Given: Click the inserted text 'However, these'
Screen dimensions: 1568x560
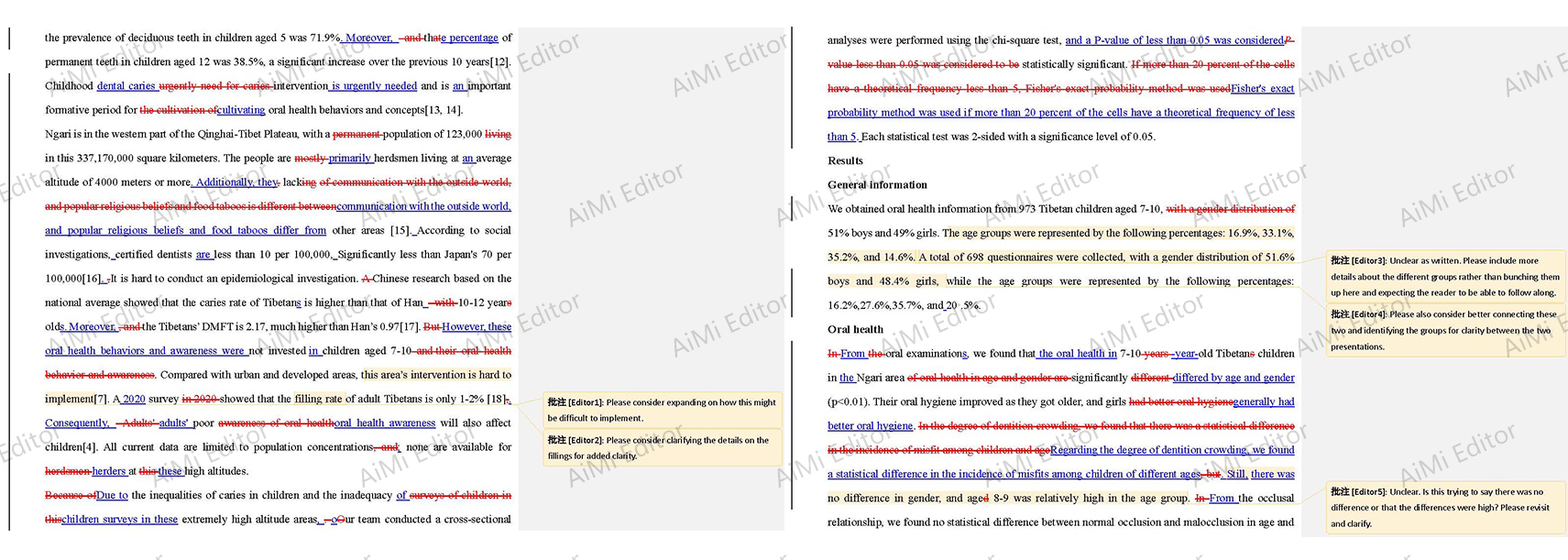Looking at the screenshot, I should pos(477,326).
